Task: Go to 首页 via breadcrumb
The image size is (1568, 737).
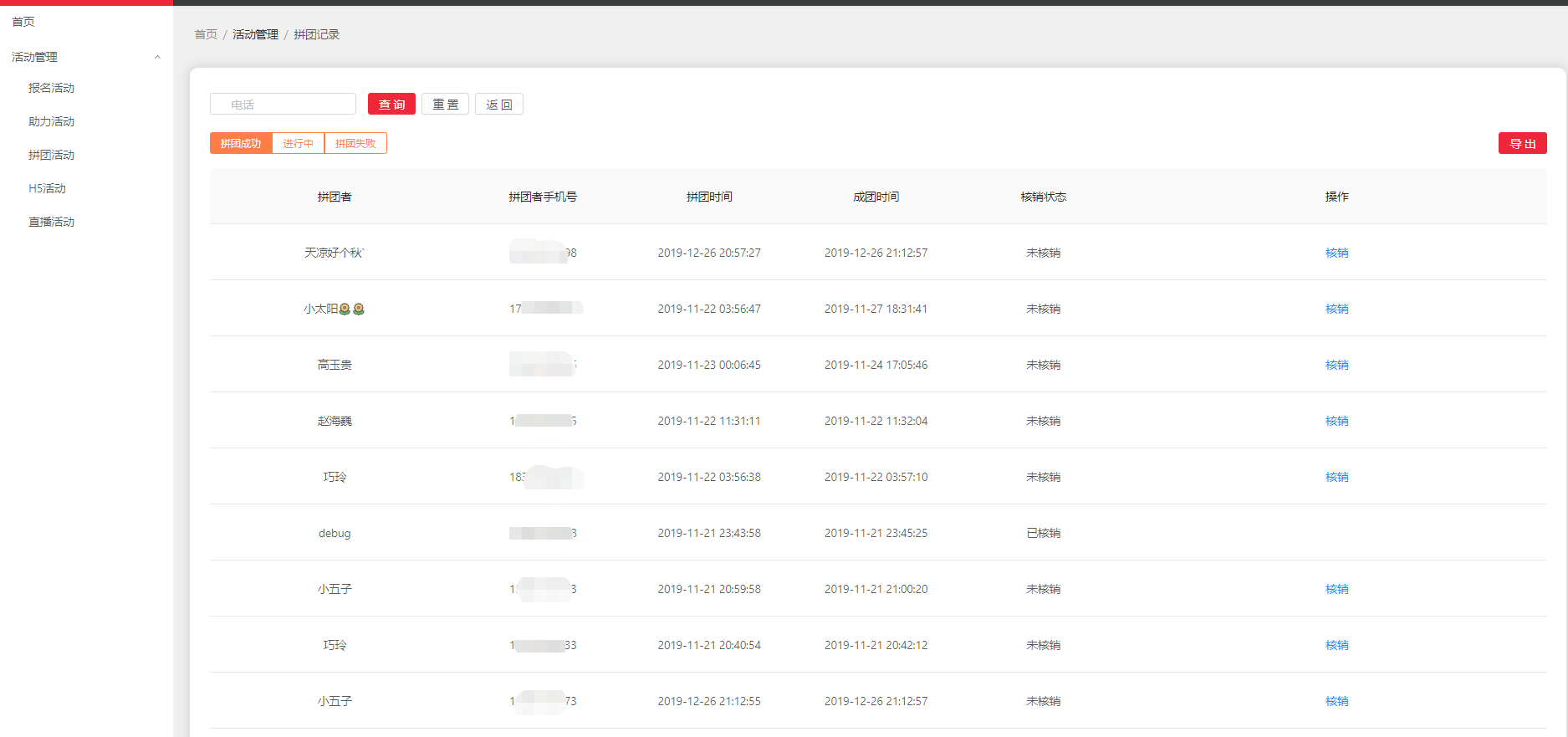Action: (x=206, y=34)
